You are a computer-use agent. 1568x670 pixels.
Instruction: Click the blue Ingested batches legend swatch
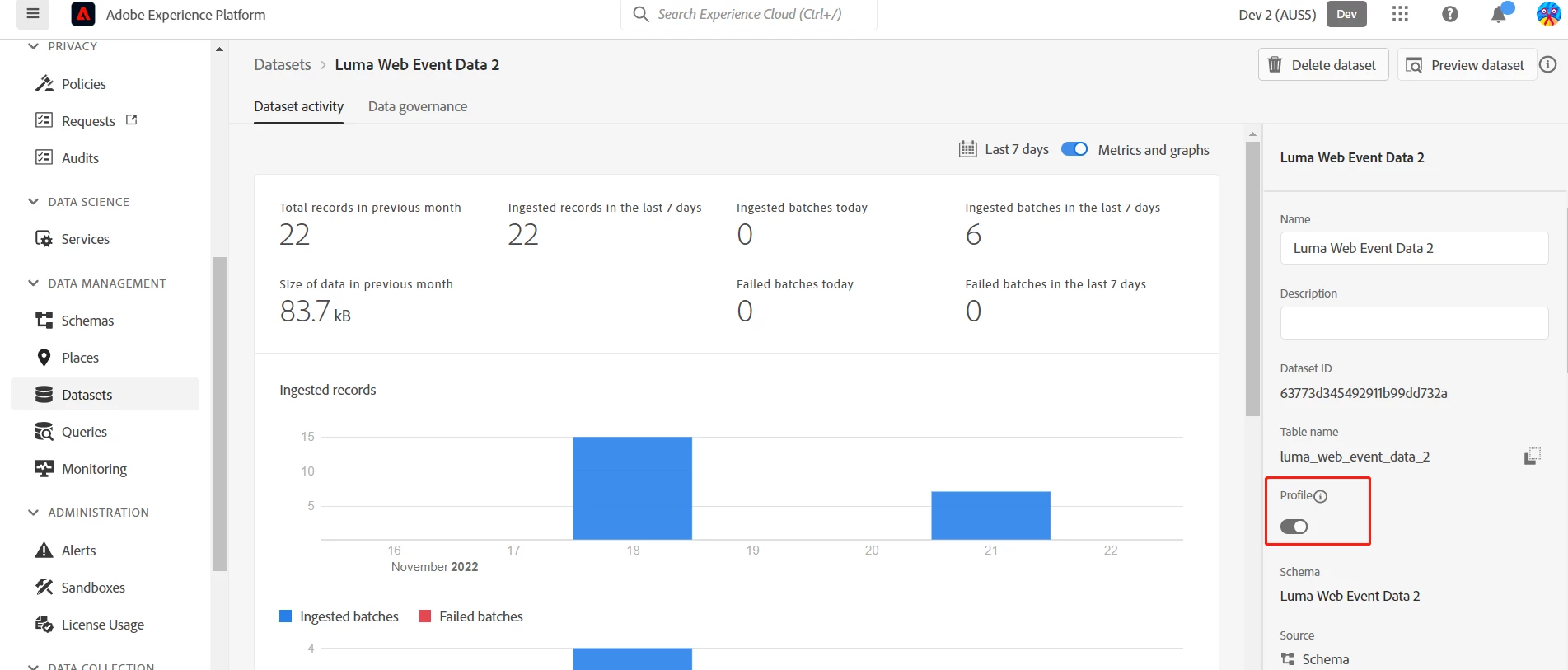(x=286, y=616)
